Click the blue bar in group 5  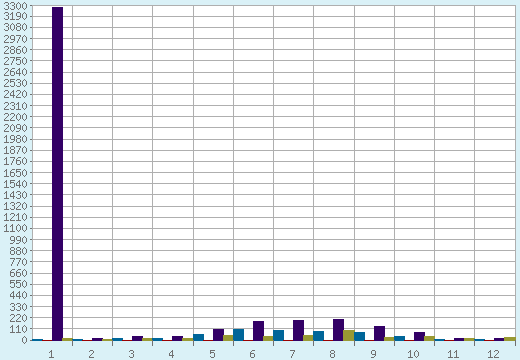(198, 337)
